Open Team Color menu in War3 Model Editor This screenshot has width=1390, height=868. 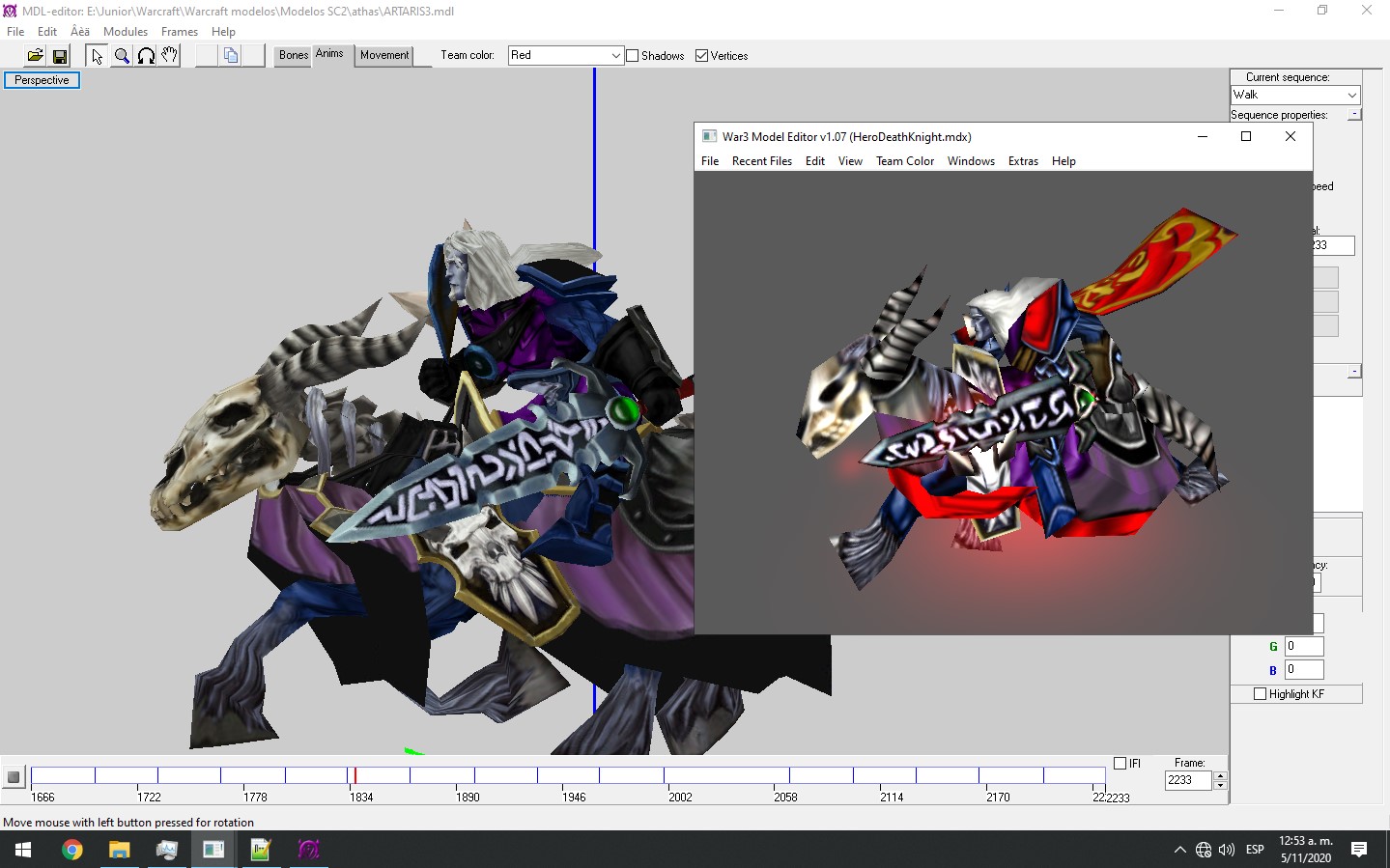(x=905, y=161)
